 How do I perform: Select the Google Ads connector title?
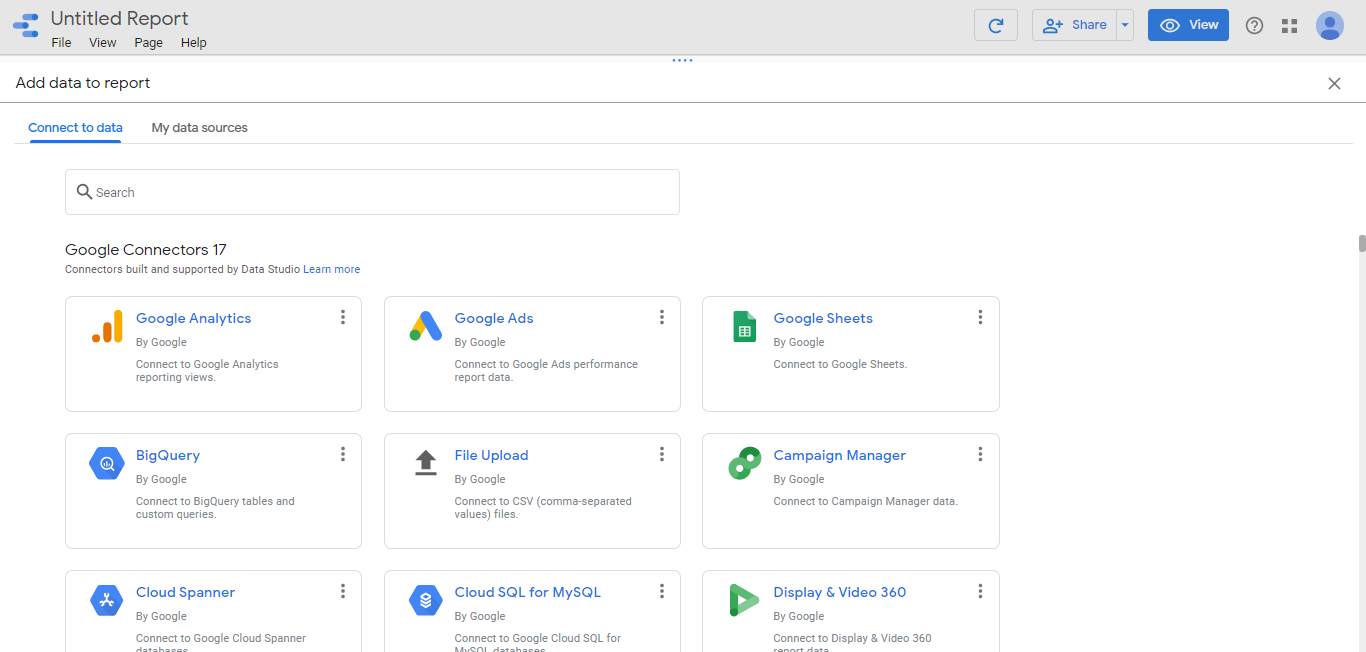(x=494, y=318)
